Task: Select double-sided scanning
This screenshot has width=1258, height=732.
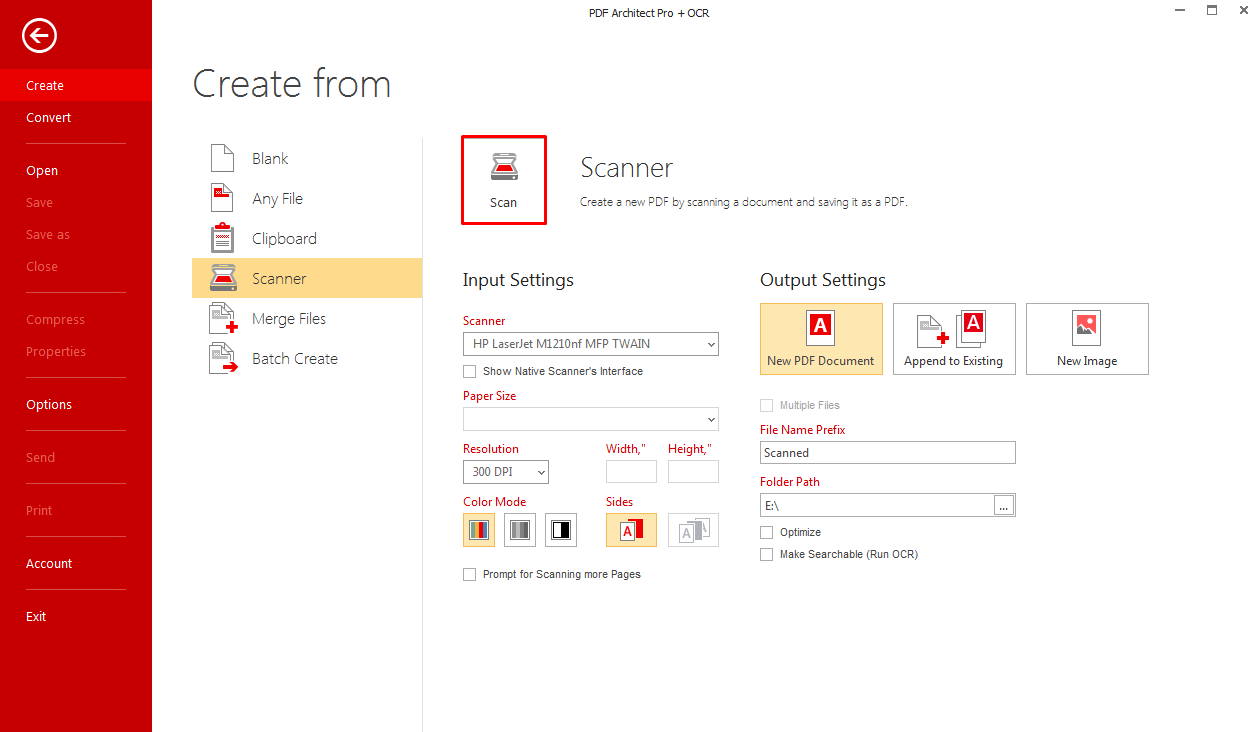Action: [693, 530]
